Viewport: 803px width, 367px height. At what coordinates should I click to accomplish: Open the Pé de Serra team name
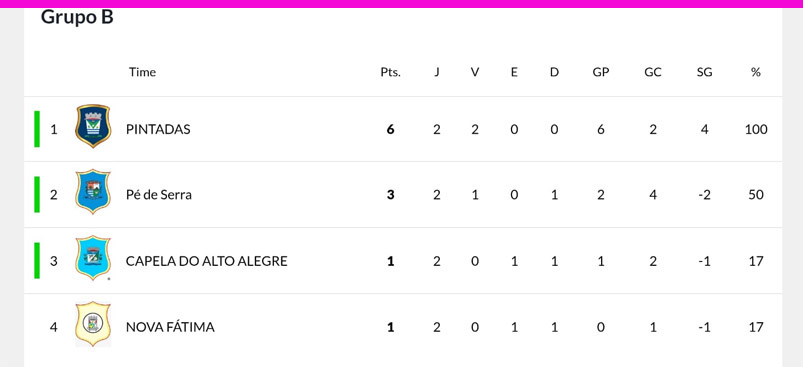coord(159,195)
